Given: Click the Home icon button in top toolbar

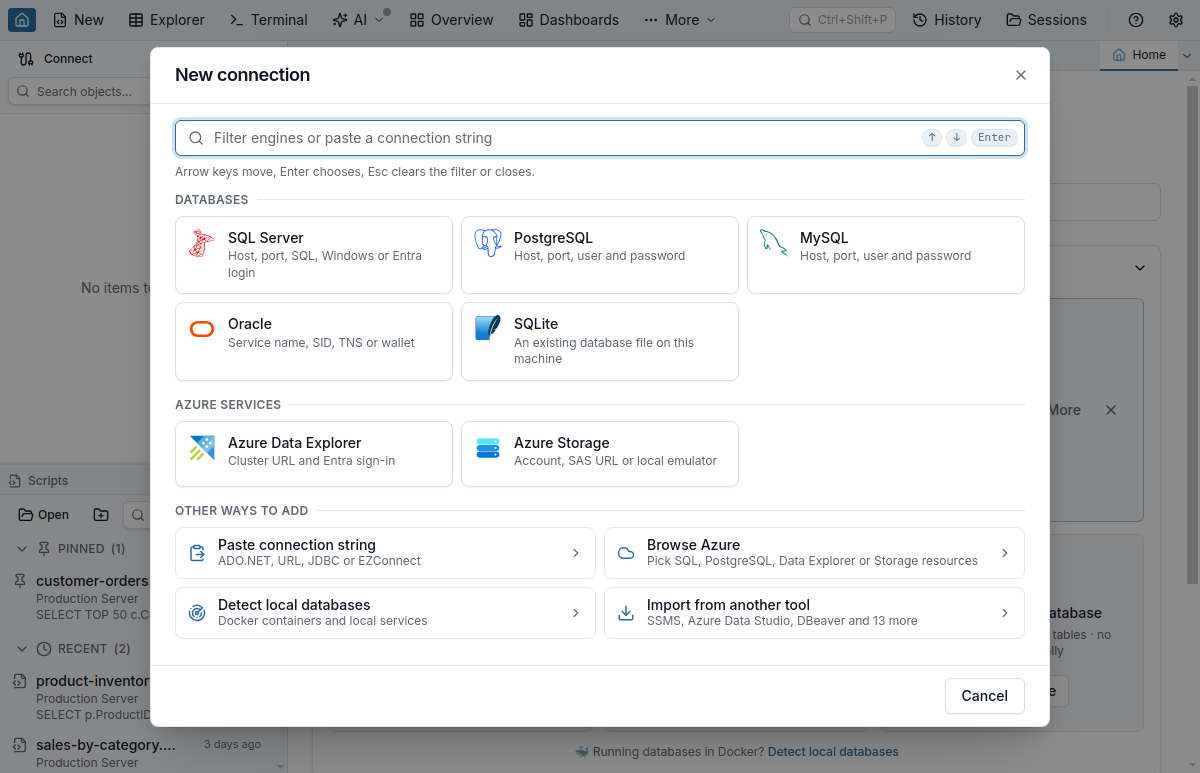Looking at the screenshot, I should (x=22, y=20).
